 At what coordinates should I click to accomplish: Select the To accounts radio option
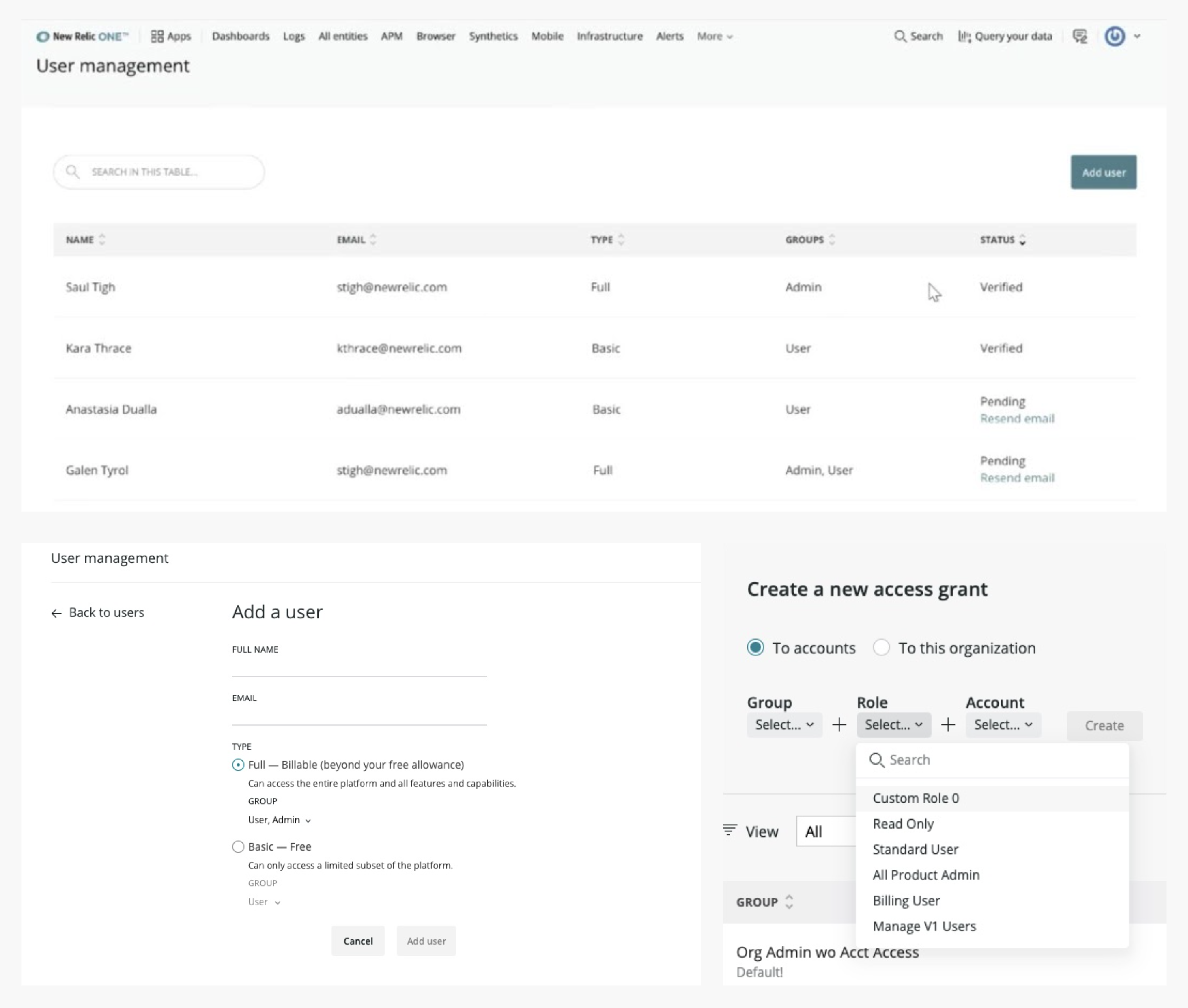coord(755,647)
